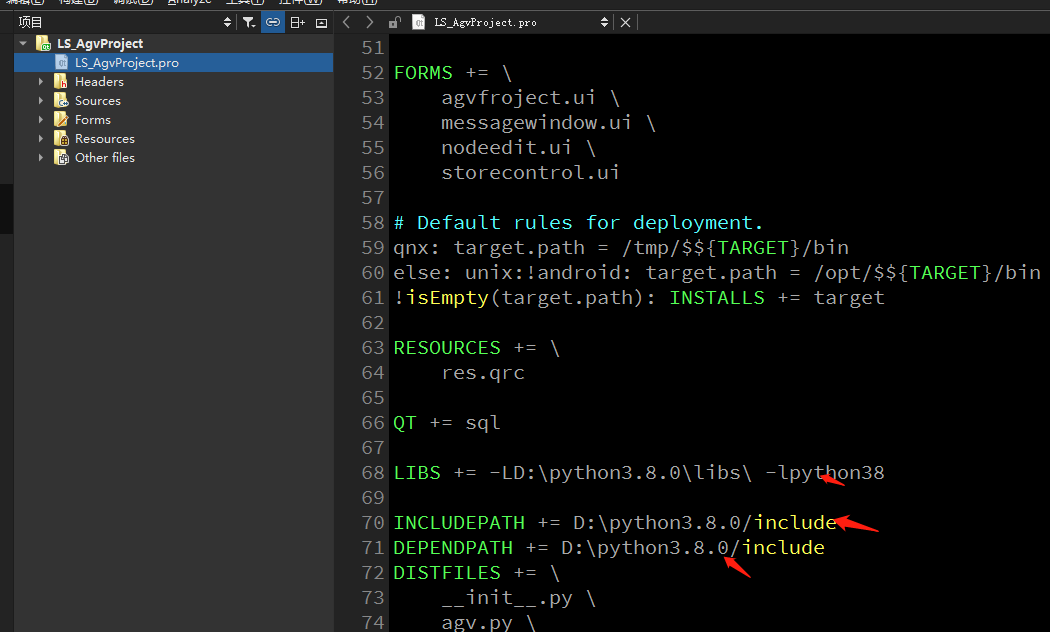The image size is (1050, 632).
Task: Expand the Resources folder arrow
Action: coord(41,139)
